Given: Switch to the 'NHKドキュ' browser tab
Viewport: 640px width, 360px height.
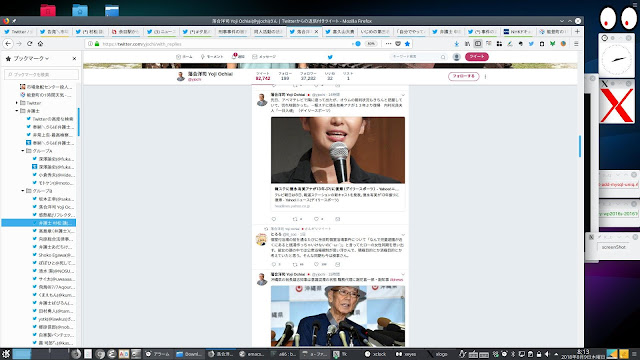Looking at the screenshot, I should pos(518,31).
